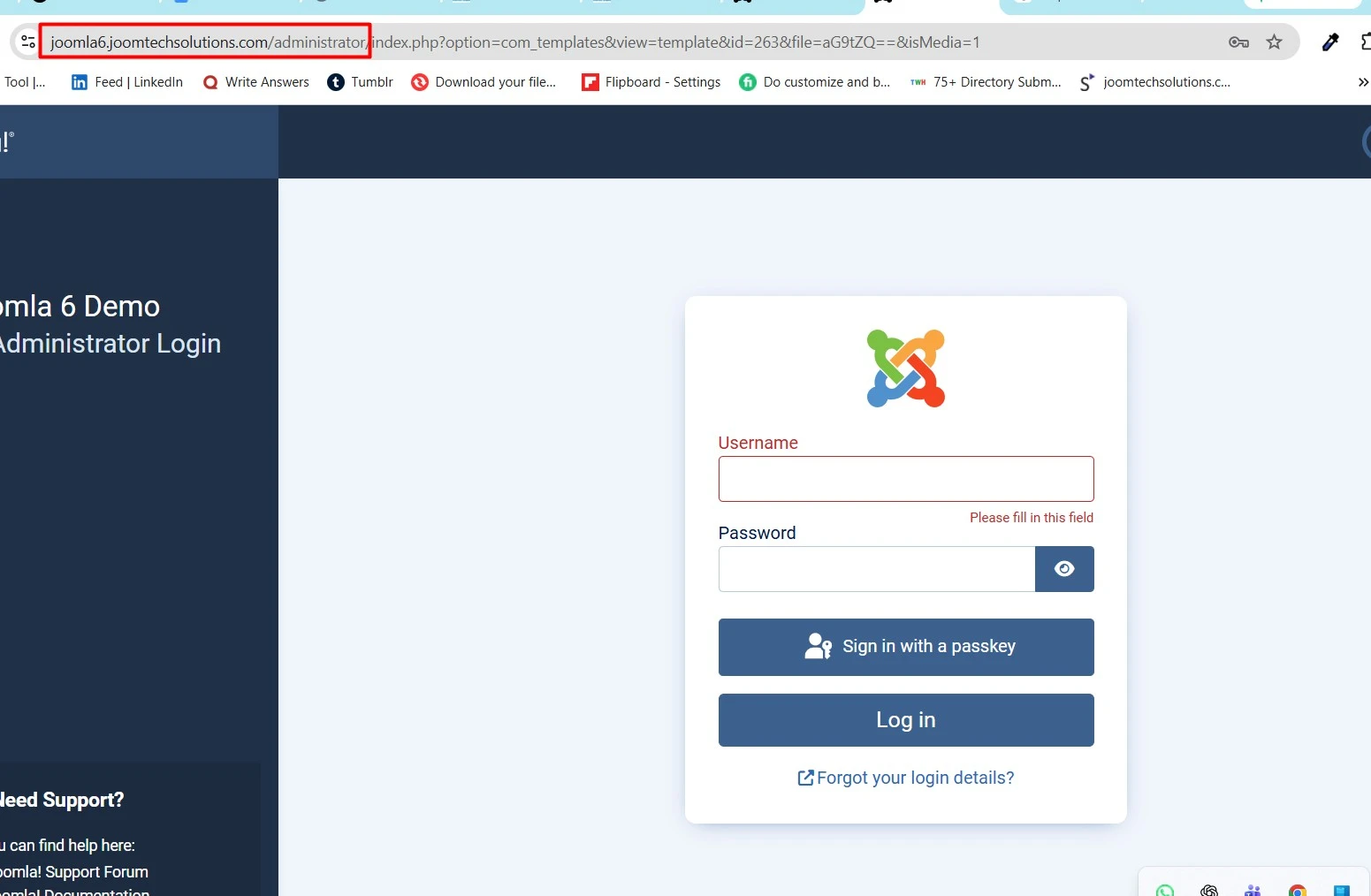Open the Do customize and b... bookmark
This screenshot has height=896, width=1371.
[x=815, y=82]
